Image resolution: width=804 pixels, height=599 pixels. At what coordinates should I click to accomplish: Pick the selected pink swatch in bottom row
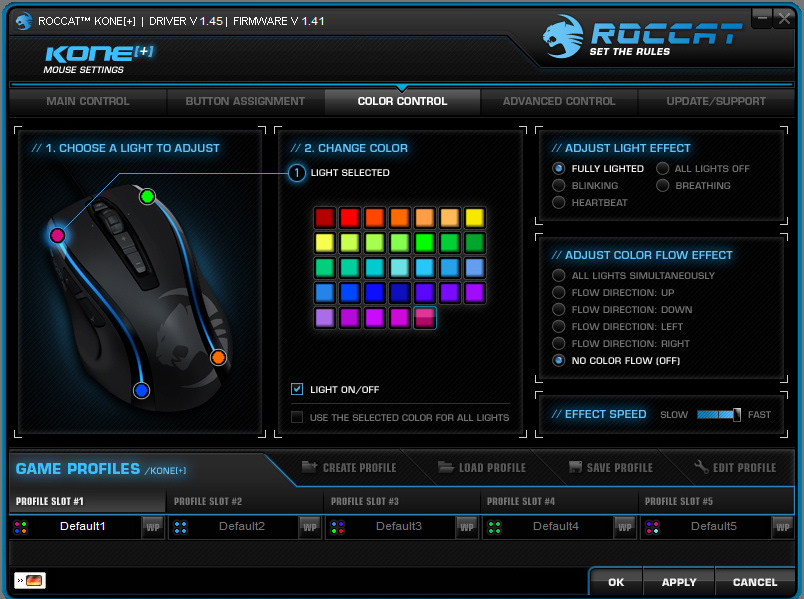point(425,318)
